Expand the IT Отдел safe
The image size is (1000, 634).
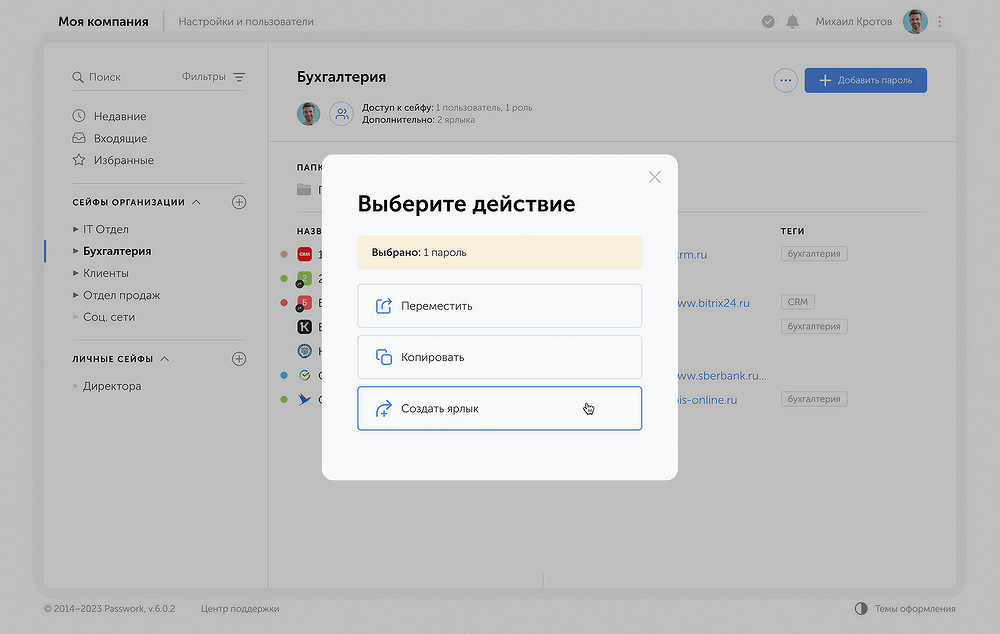76,230
